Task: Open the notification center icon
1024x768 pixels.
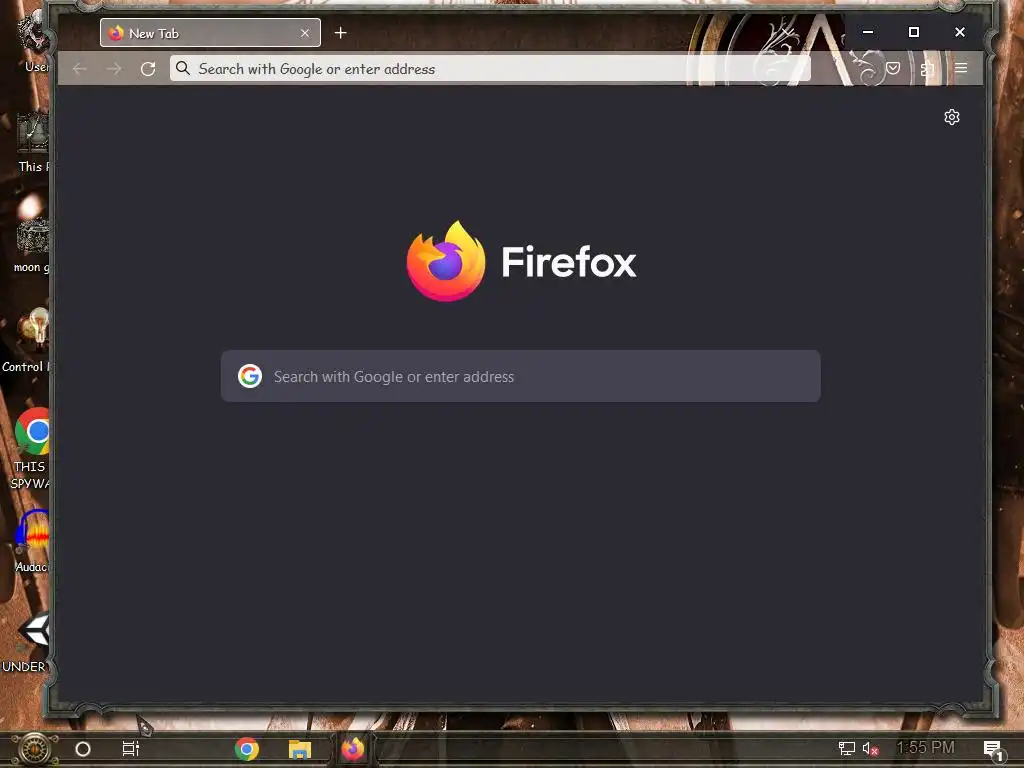Action: click(993, 749)
